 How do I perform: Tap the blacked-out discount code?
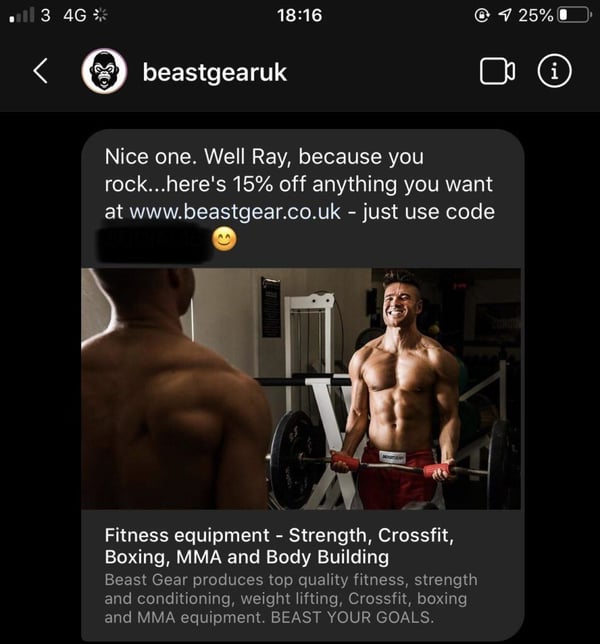coord(154,242)
